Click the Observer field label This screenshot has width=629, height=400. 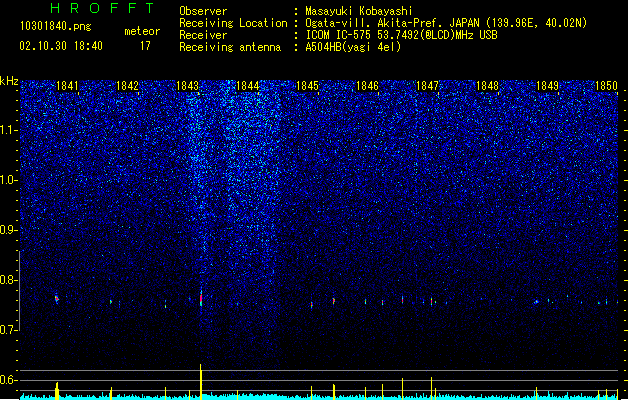(203, 11)
